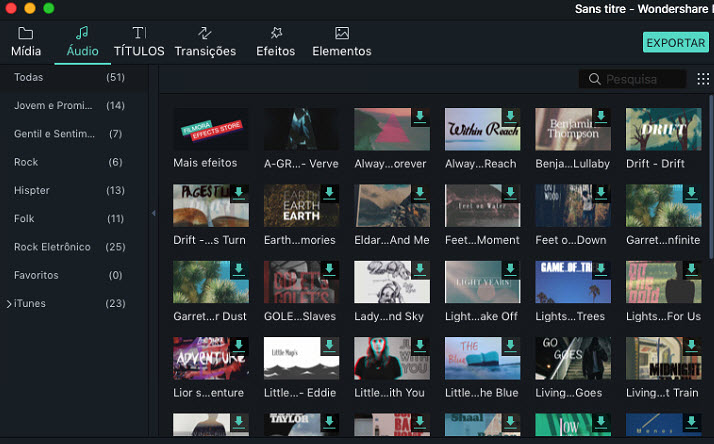Download the GOLE...Slaves track
The height and width of the screenshot is (444, 714).
click(329, 269)
